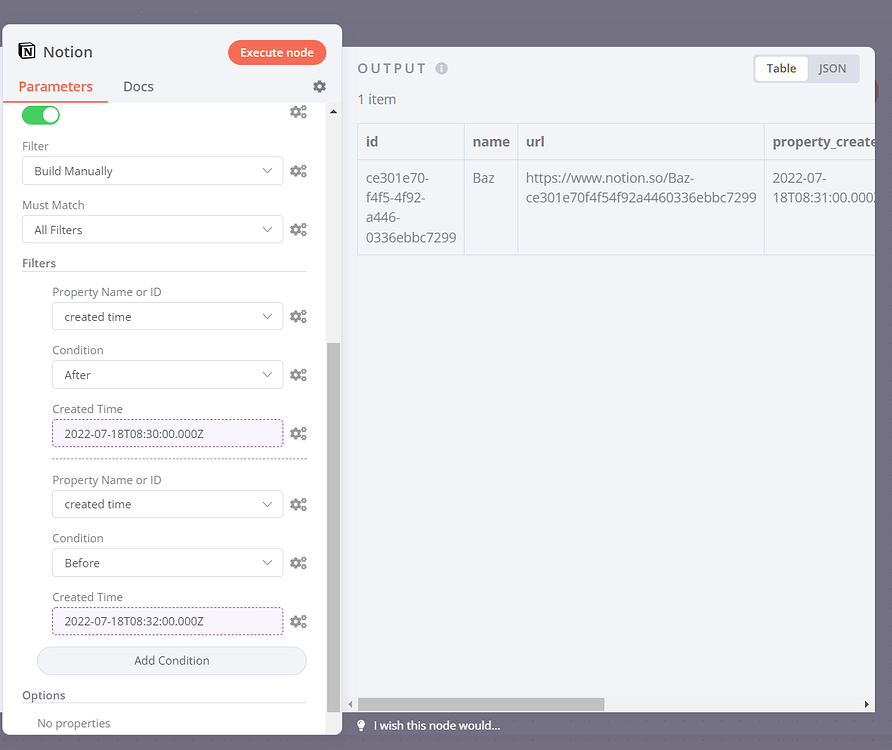Click the gear icon next to the Before condition
The width and height of the screenshot is (892, 750).
[298, 562]
